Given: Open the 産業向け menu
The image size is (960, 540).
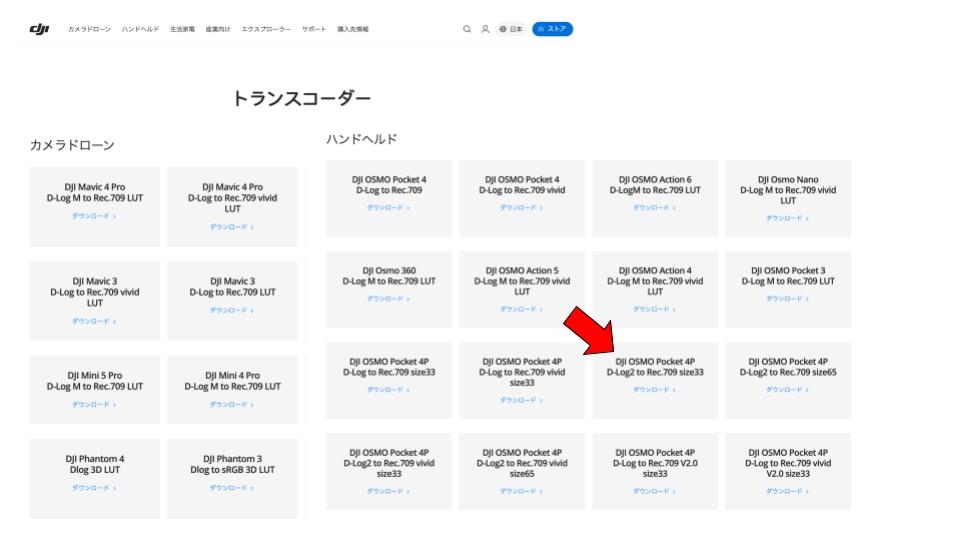Looking at the screenshot, I should pyautogui.click(x=217, y=29).
